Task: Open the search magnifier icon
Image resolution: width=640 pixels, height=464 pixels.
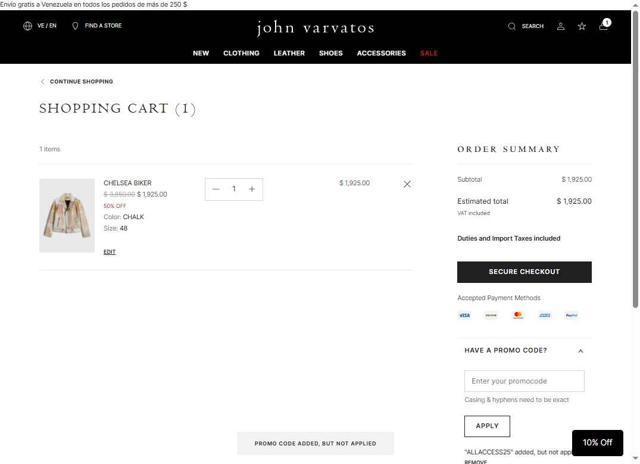Action: (x=511, y=26)
